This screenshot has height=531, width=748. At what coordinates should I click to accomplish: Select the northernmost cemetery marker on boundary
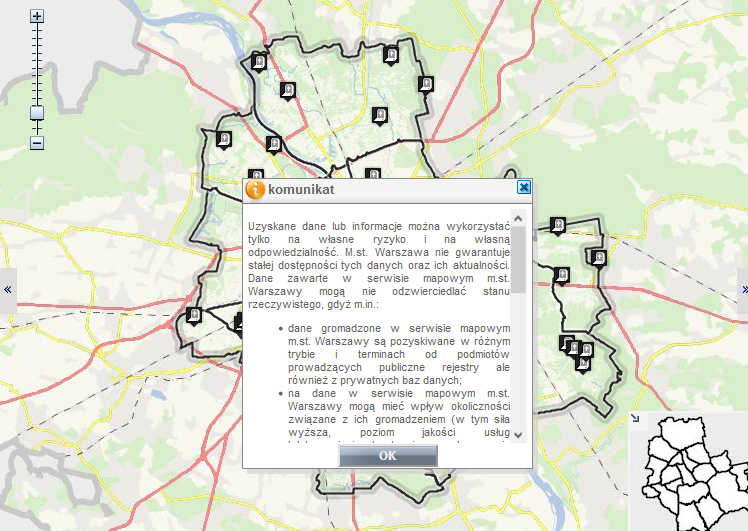(391, 56)
